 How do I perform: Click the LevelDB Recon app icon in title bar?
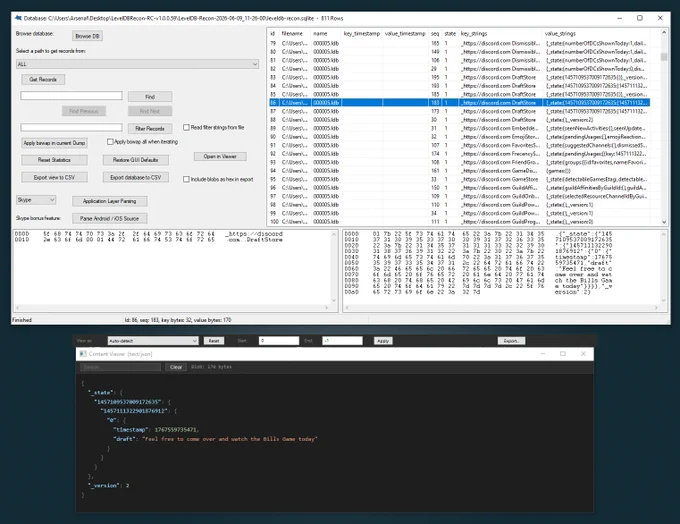pyautogui.click(x=18, y=18)
